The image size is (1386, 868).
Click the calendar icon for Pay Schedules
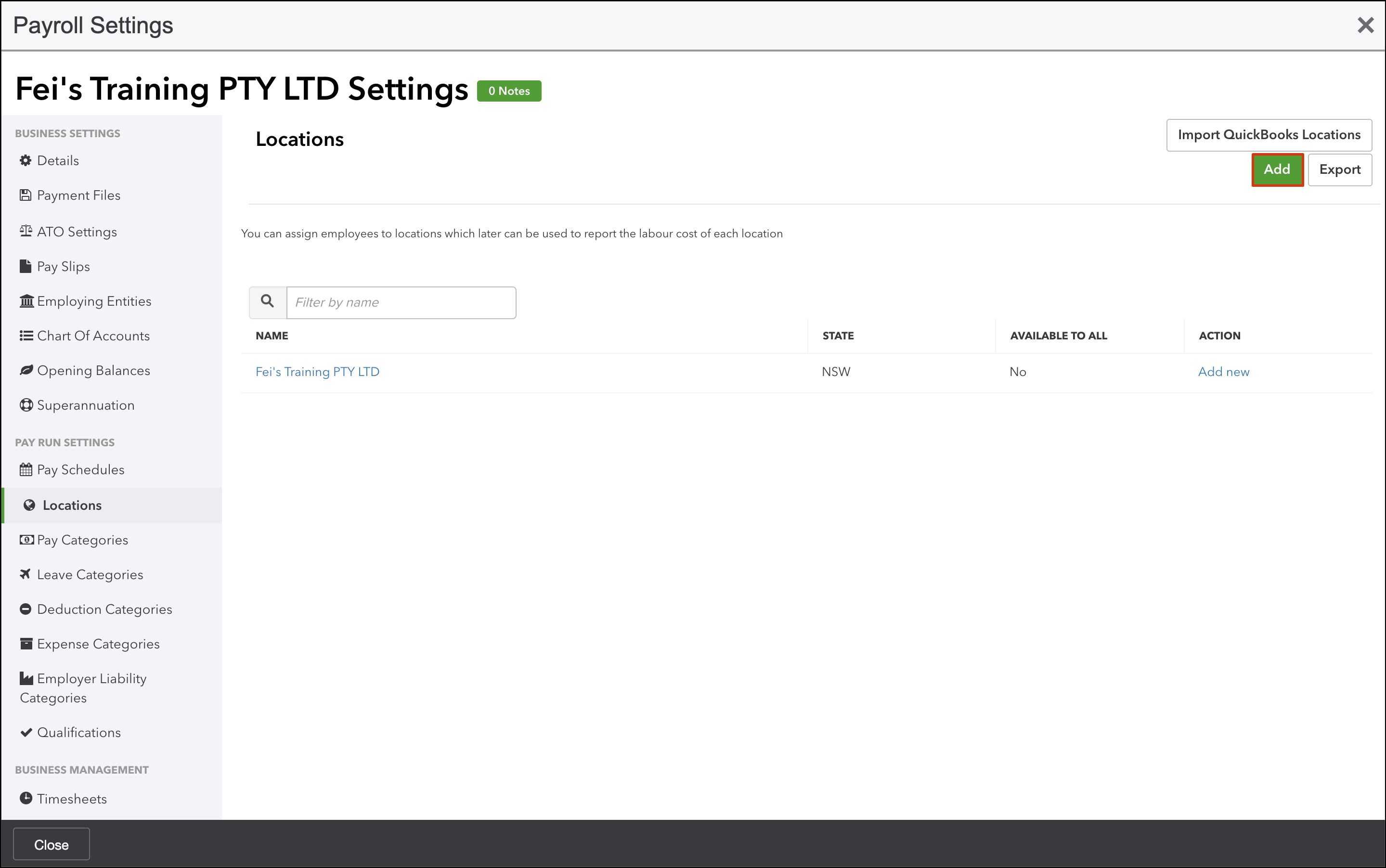pyautogui.click(x=26, y=469)
